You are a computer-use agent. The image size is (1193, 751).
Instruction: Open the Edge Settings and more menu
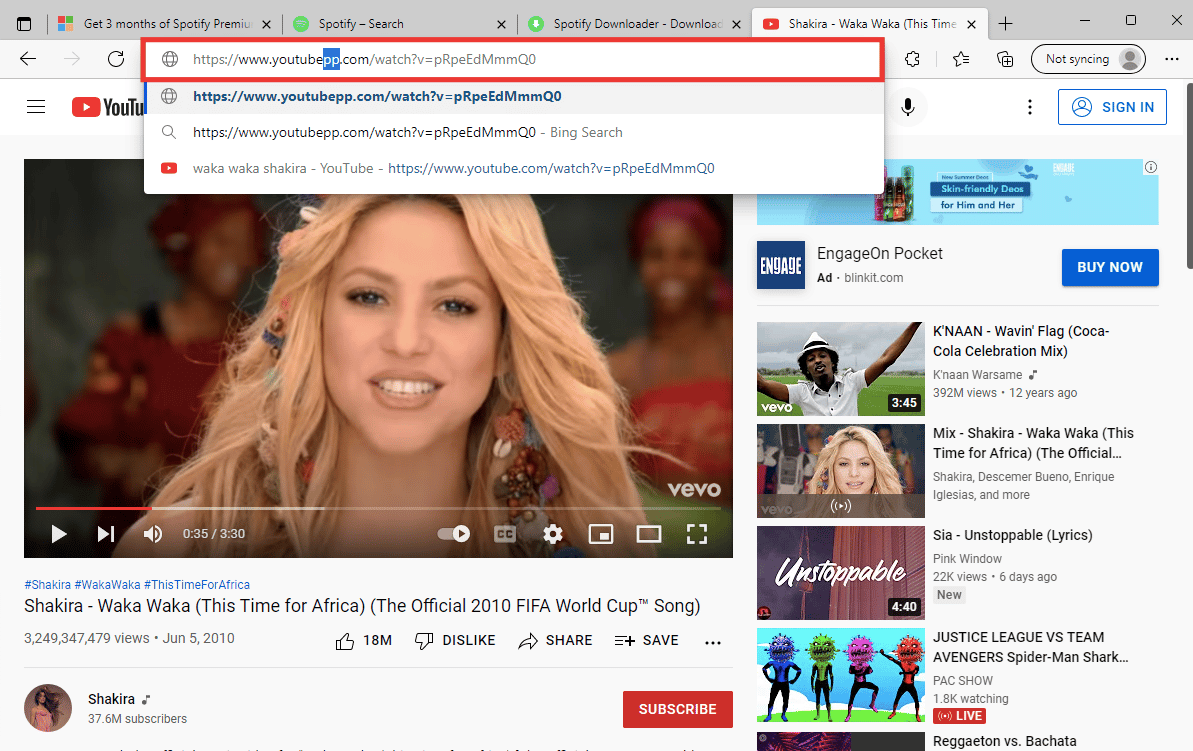pos(1172,59)
